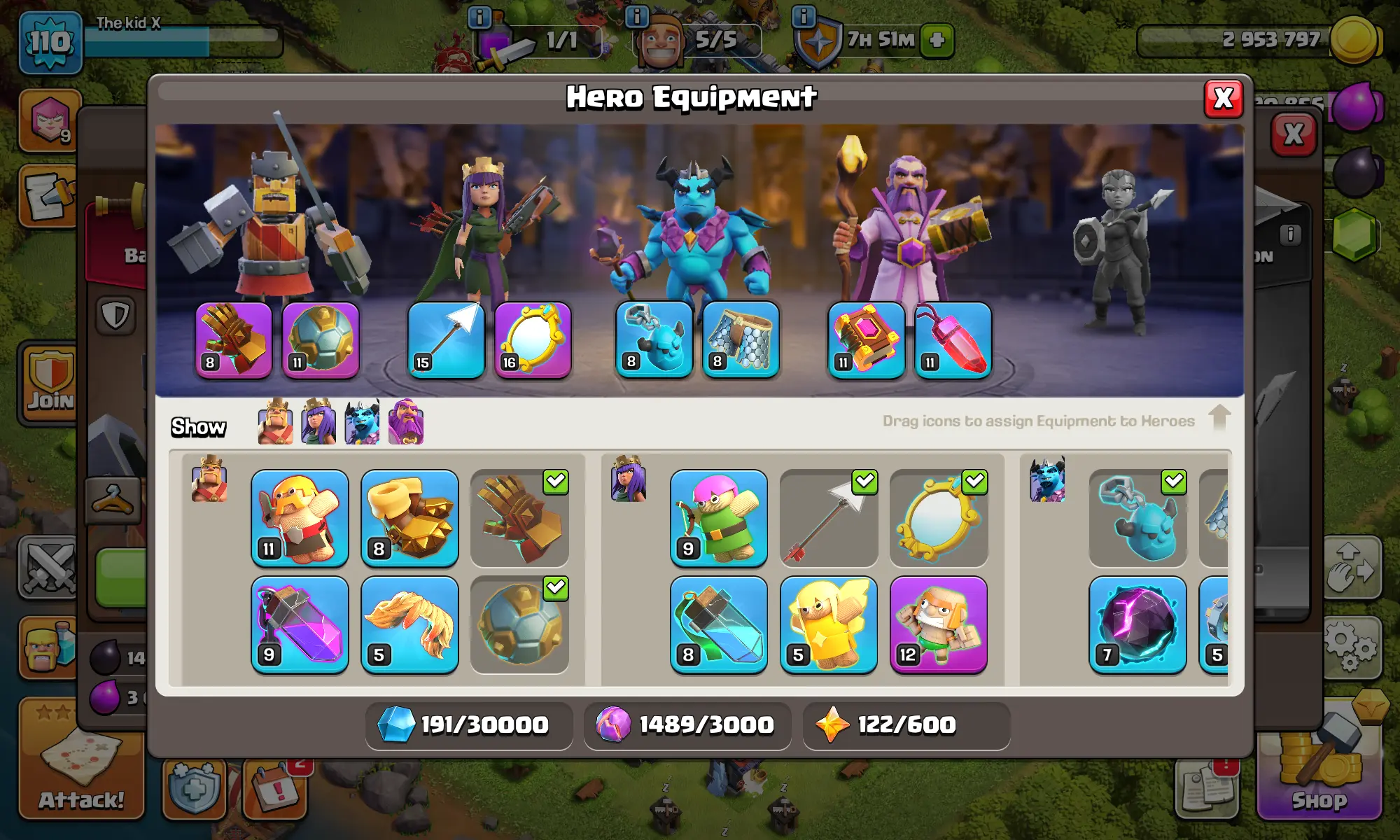Select the level 12 Giant Puppet equipment
Screen dimensions: 1400x840
click(939, 625)
